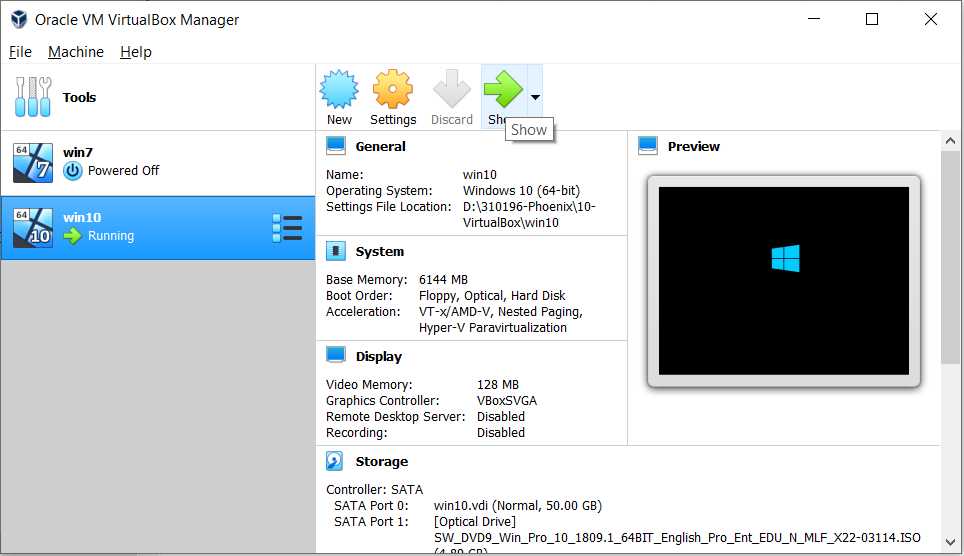The image size is (964, 556).
Task: Open the System section header
Action: coord(380,252)
